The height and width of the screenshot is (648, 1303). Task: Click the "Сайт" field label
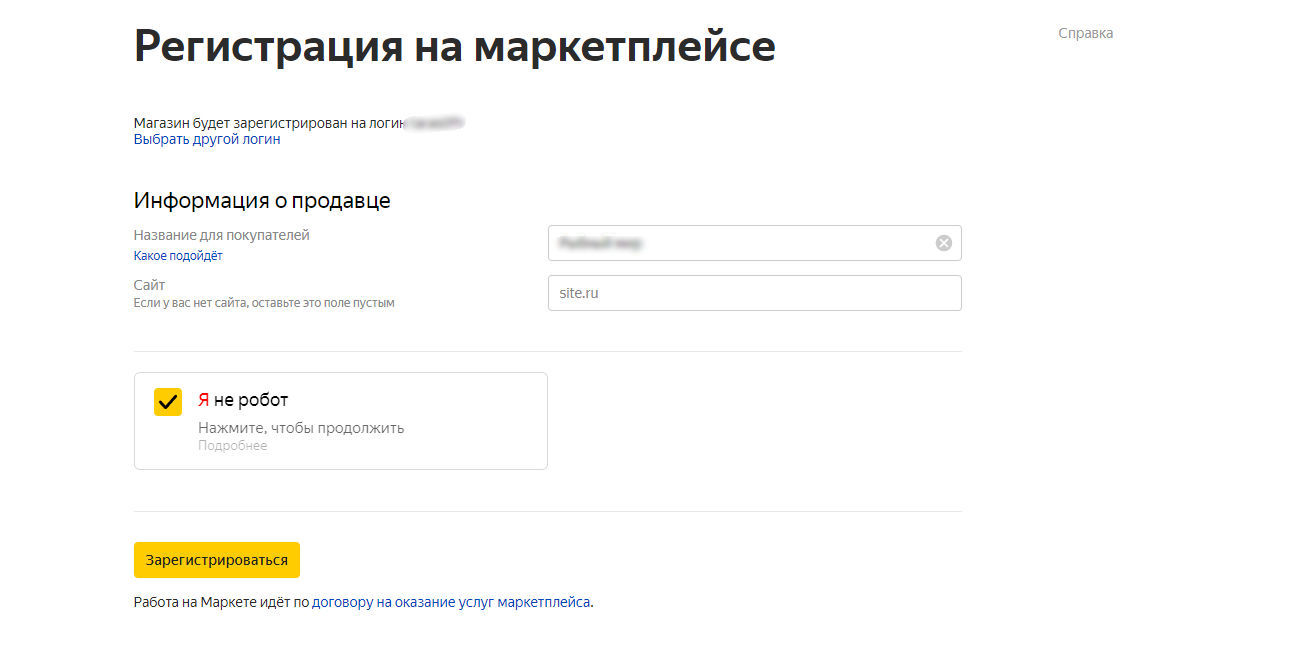click(x=150, y=285)
